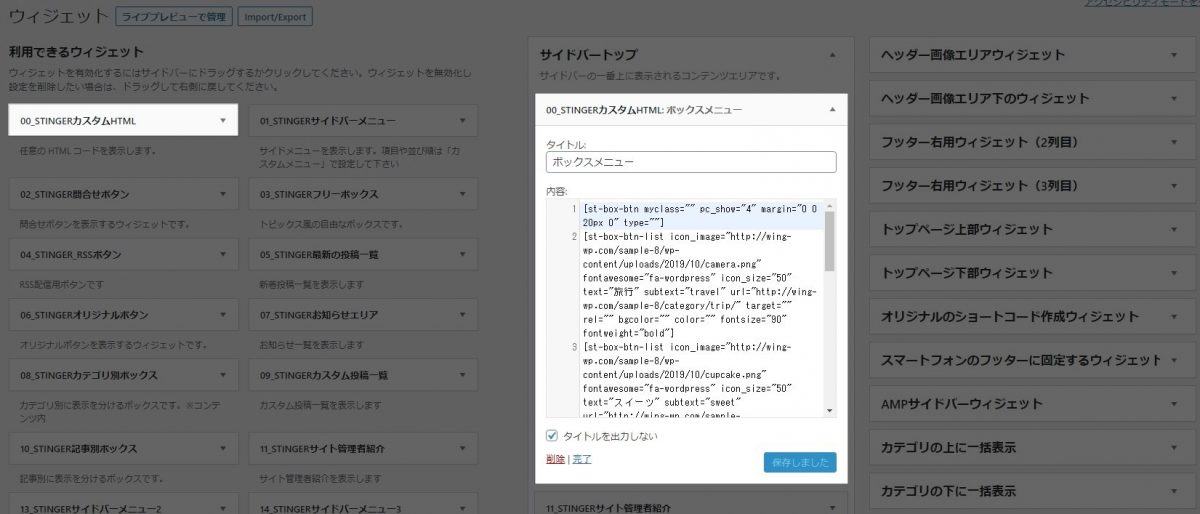Expand the 01_STINGERサイドバーメニュー widget

[363, 120]
